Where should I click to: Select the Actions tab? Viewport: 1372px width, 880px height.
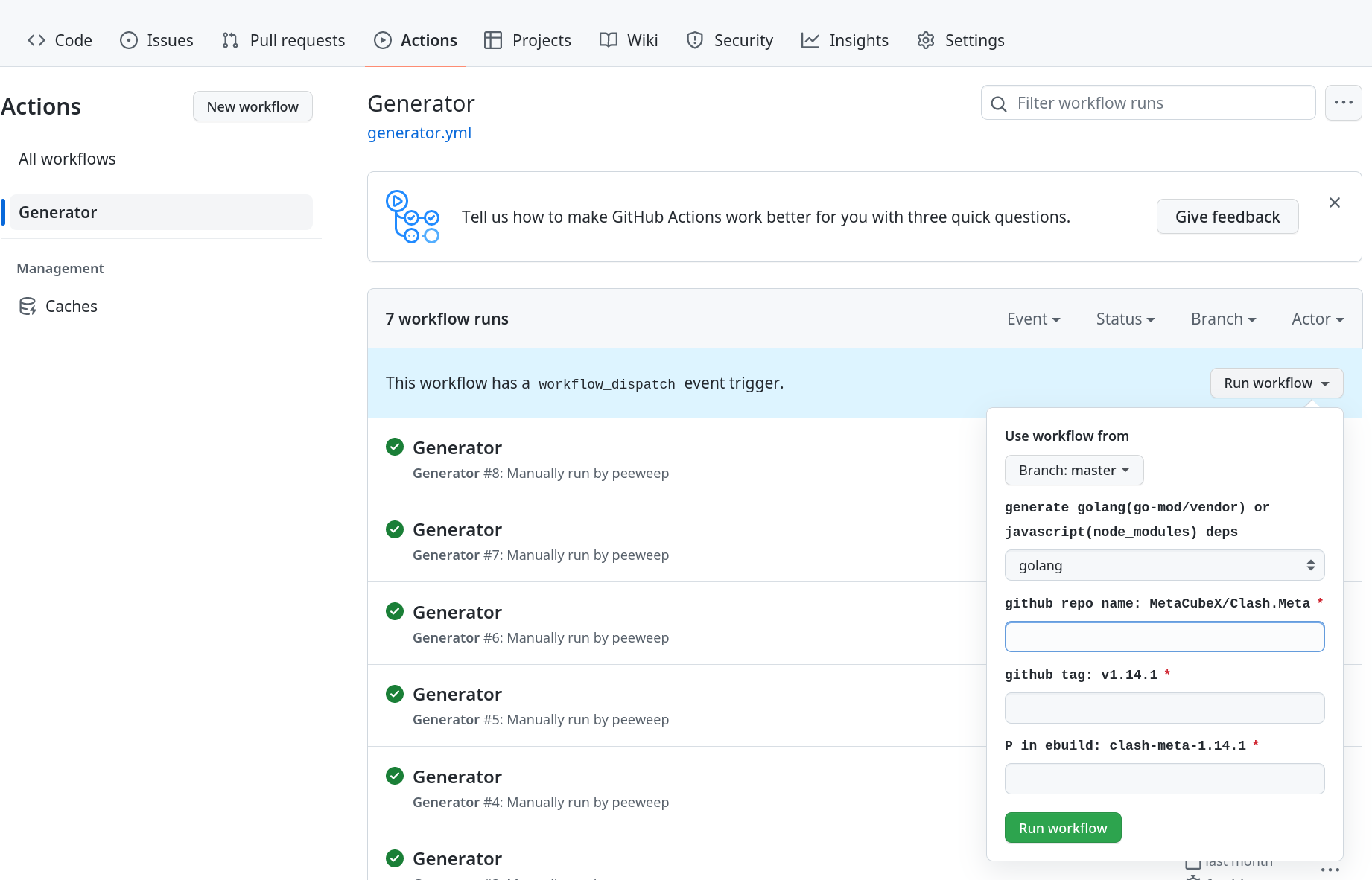click(416, 40)
